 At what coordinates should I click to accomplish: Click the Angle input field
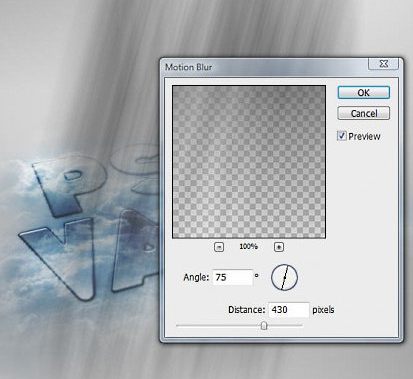coord(232,277)
